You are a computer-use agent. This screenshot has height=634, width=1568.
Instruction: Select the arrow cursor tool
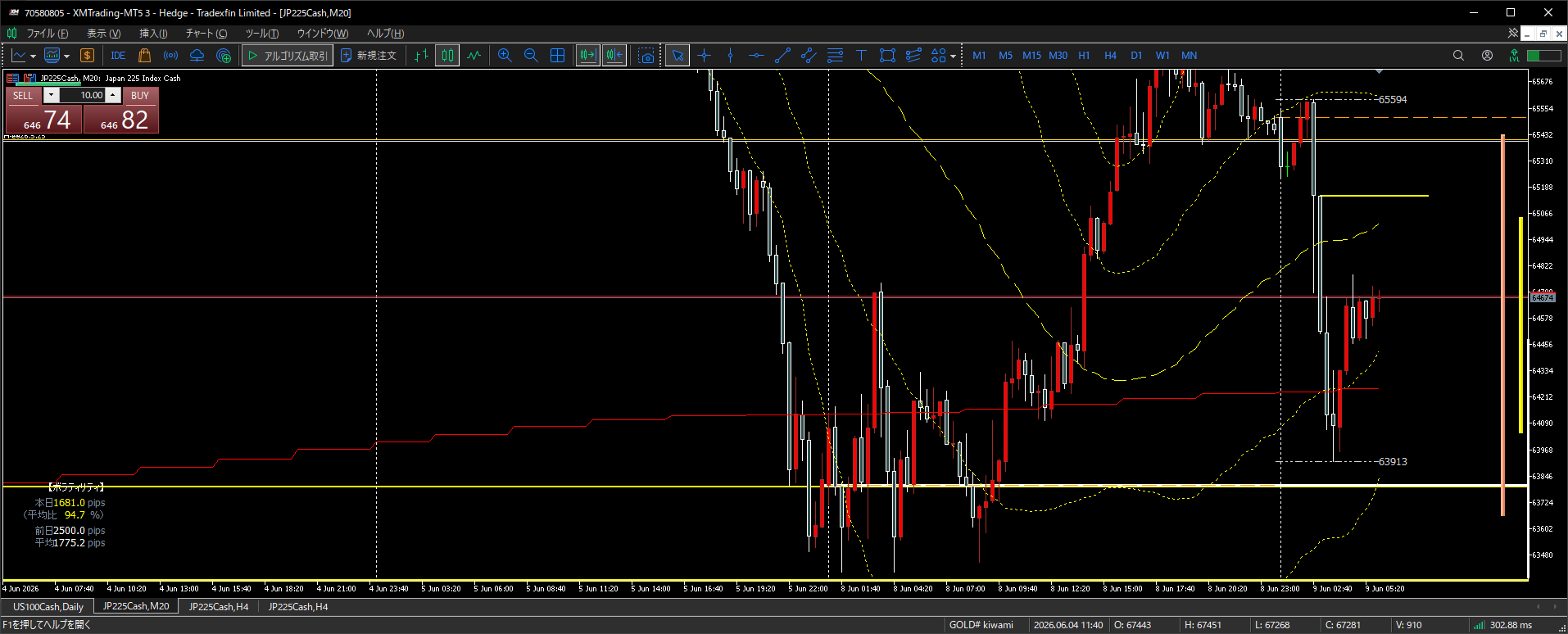678,56
